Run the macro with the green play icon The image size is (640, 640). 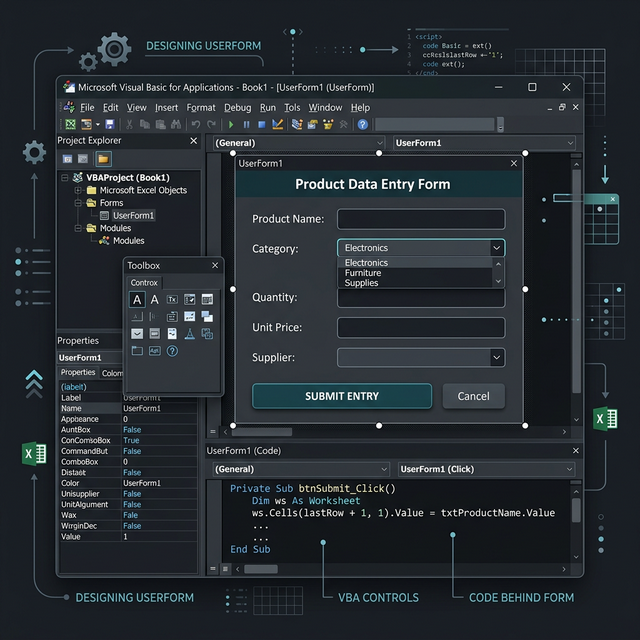pyautogui.click(x=231, y=124)
